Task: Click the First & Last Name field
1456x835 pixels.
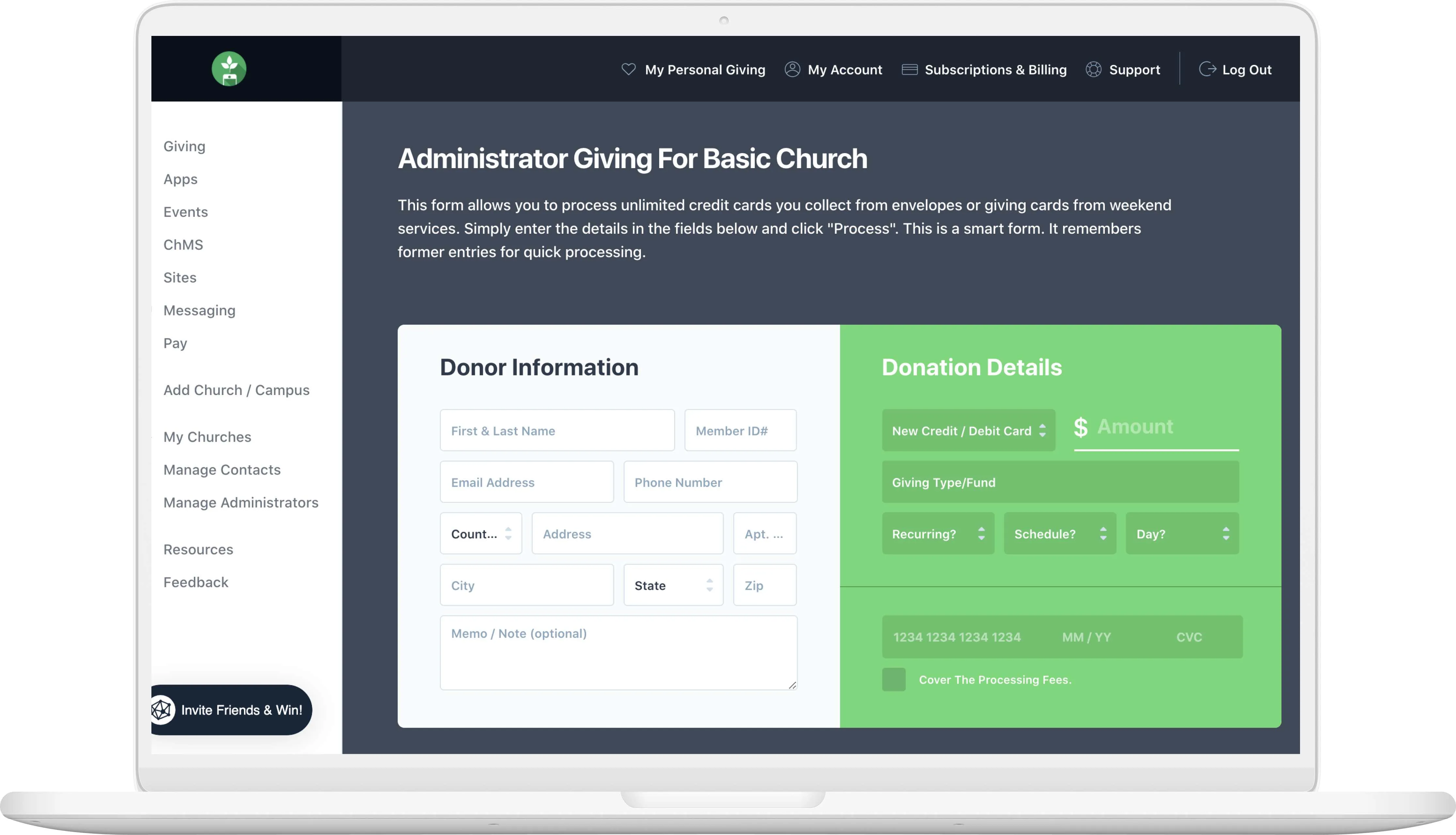Action: point(557,430)
